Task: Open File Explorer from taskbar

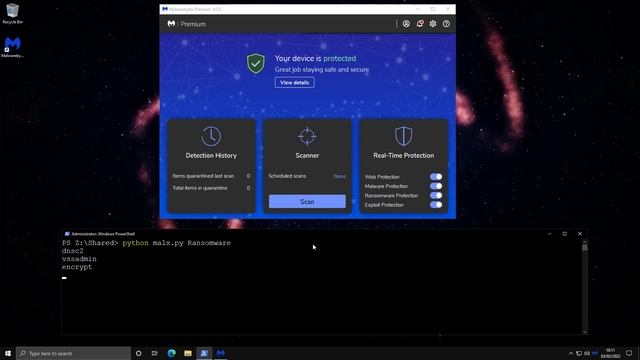Action: (188, 353)
